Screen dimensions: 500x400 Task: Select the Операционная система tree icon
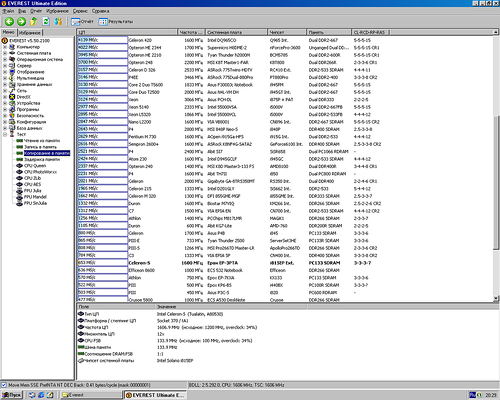coord(12,59)
